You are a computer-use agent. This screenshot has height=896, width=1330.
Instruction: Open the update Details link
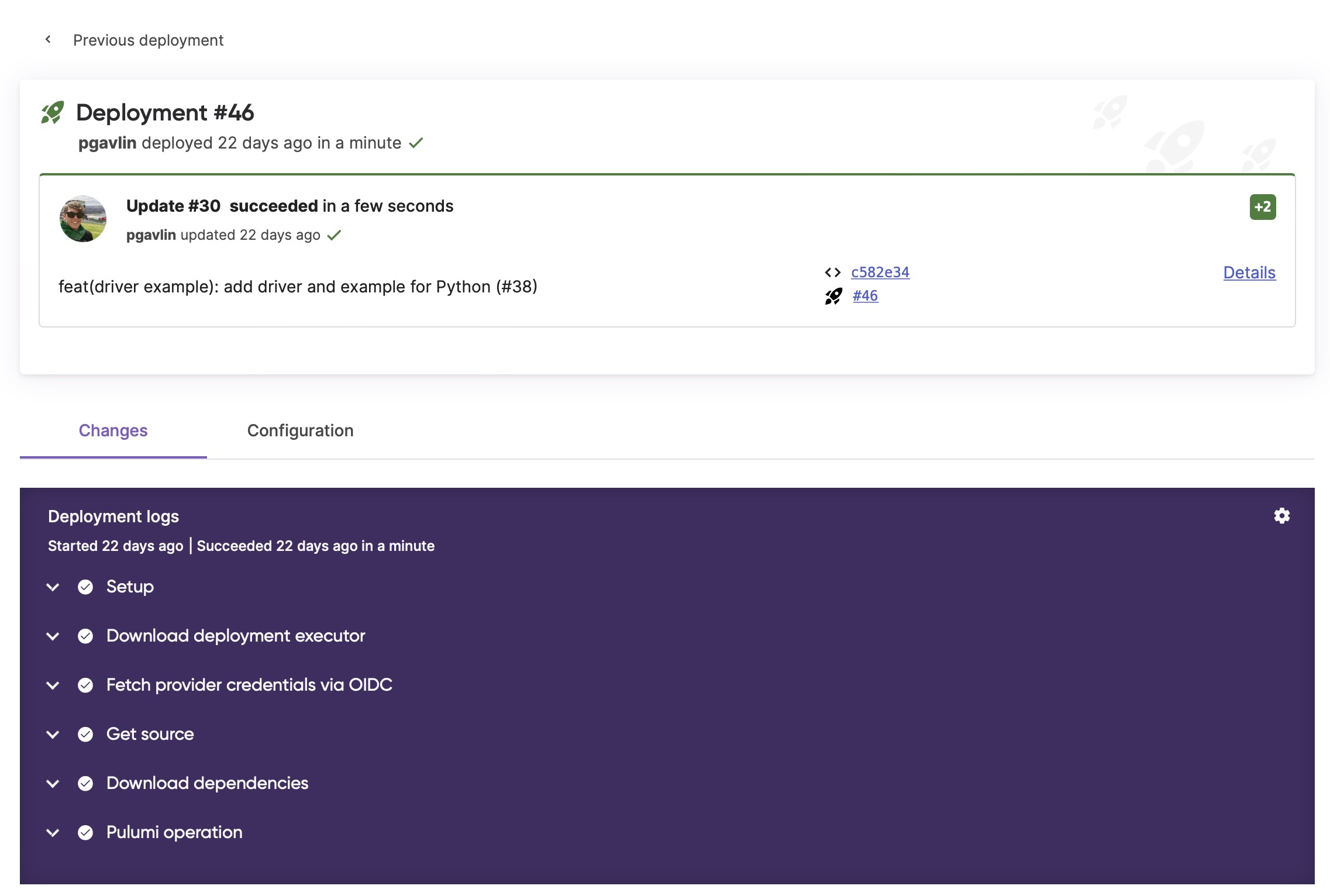(x=1249, y=273)
